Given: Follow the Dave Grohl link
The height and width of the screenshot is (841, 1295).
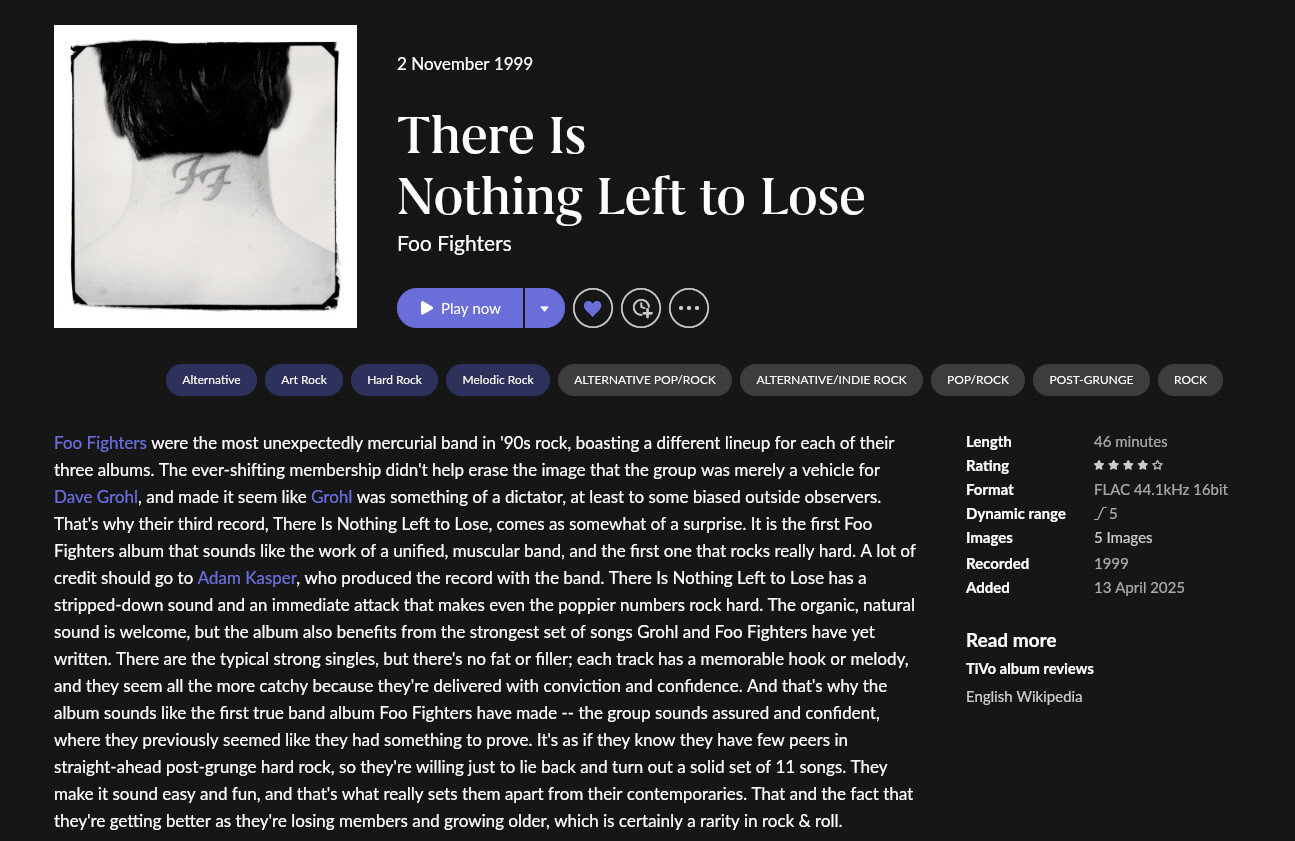Looking at the screenshot, I should point(96,496).
